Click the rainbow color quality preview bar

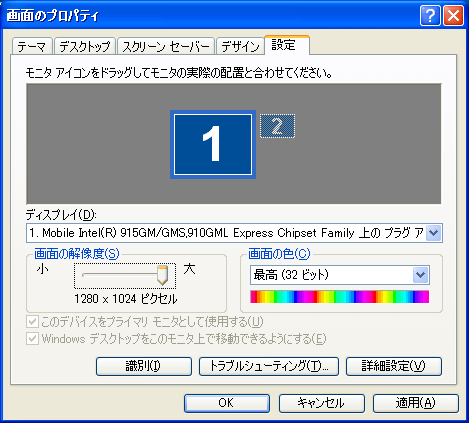[x=340, y=297]
